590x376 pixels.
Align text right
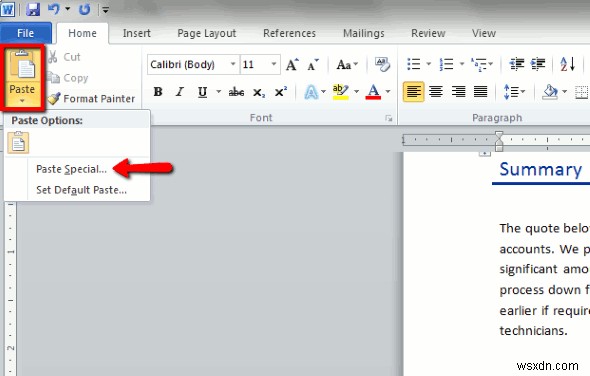pos(458,91)
